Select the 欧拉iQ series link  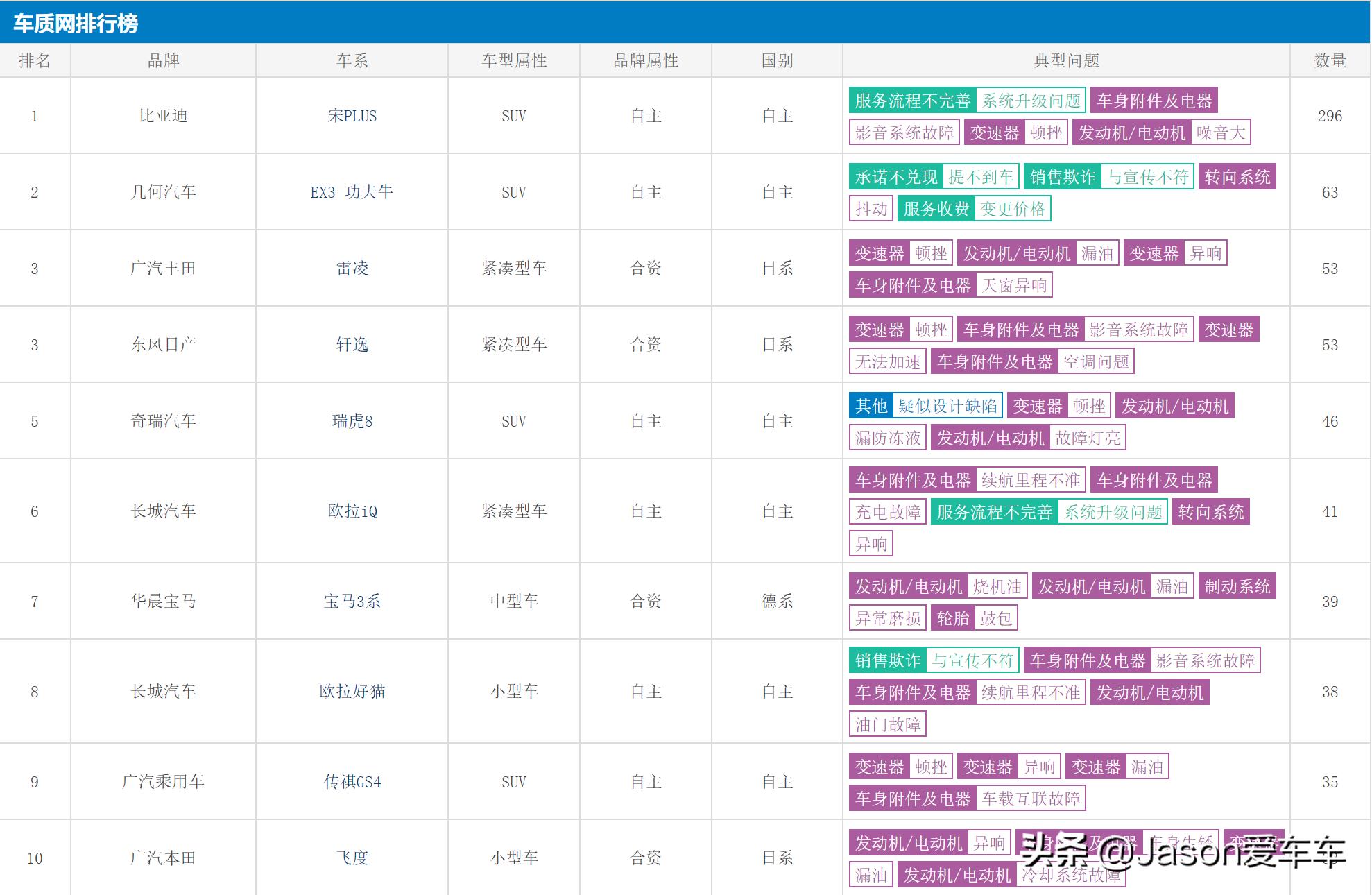352,511
